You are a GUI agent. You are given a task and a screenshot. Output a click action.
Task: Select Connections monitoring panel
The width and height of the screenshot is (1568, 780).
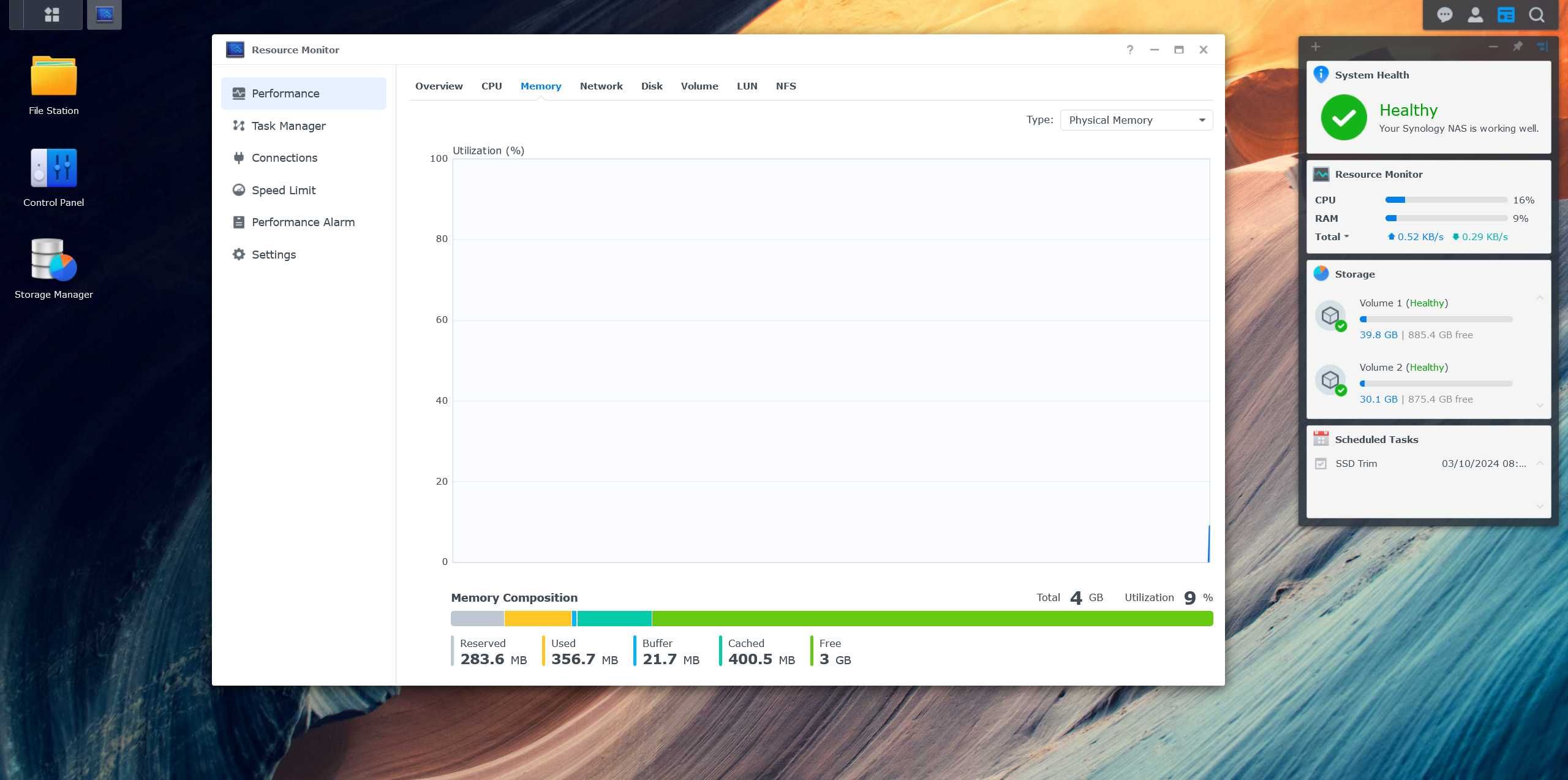pyautogui.click(x=285, y=157)
